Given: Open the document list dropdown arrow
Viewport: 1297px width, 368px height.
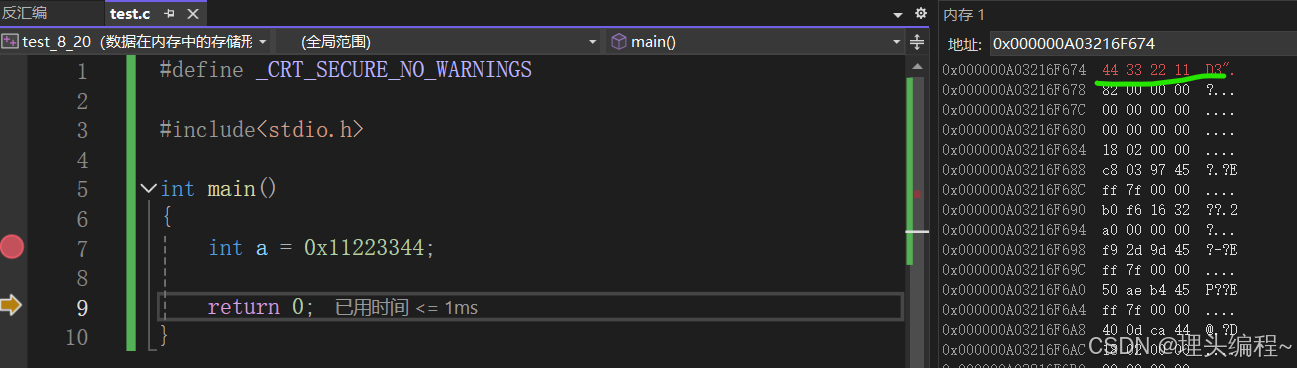Looking at the screenshot, I should tap(898, 14).
